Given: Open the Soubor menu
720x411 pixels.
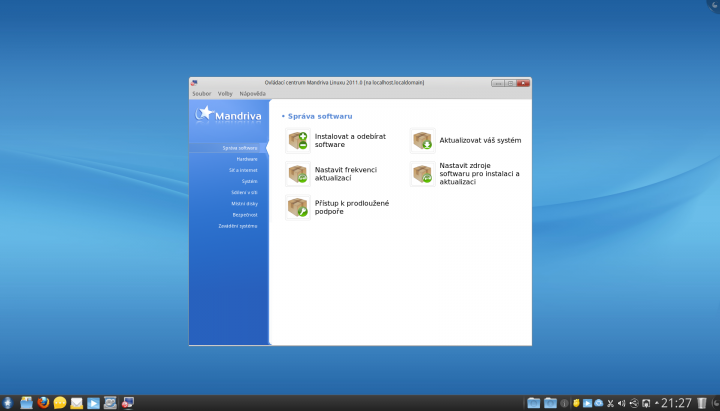Looking at the screenshot, I should click(x=201, y=93).
